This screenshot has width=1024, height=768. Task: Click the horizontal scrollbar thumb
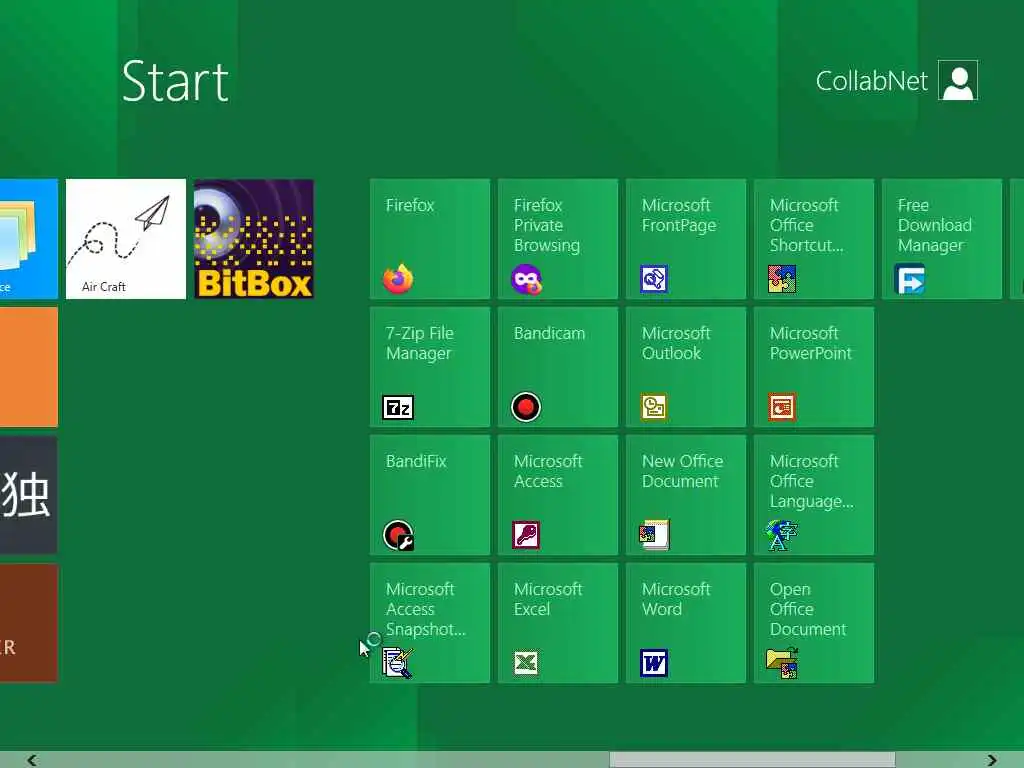pyautogui.click(x=752, y=760)
